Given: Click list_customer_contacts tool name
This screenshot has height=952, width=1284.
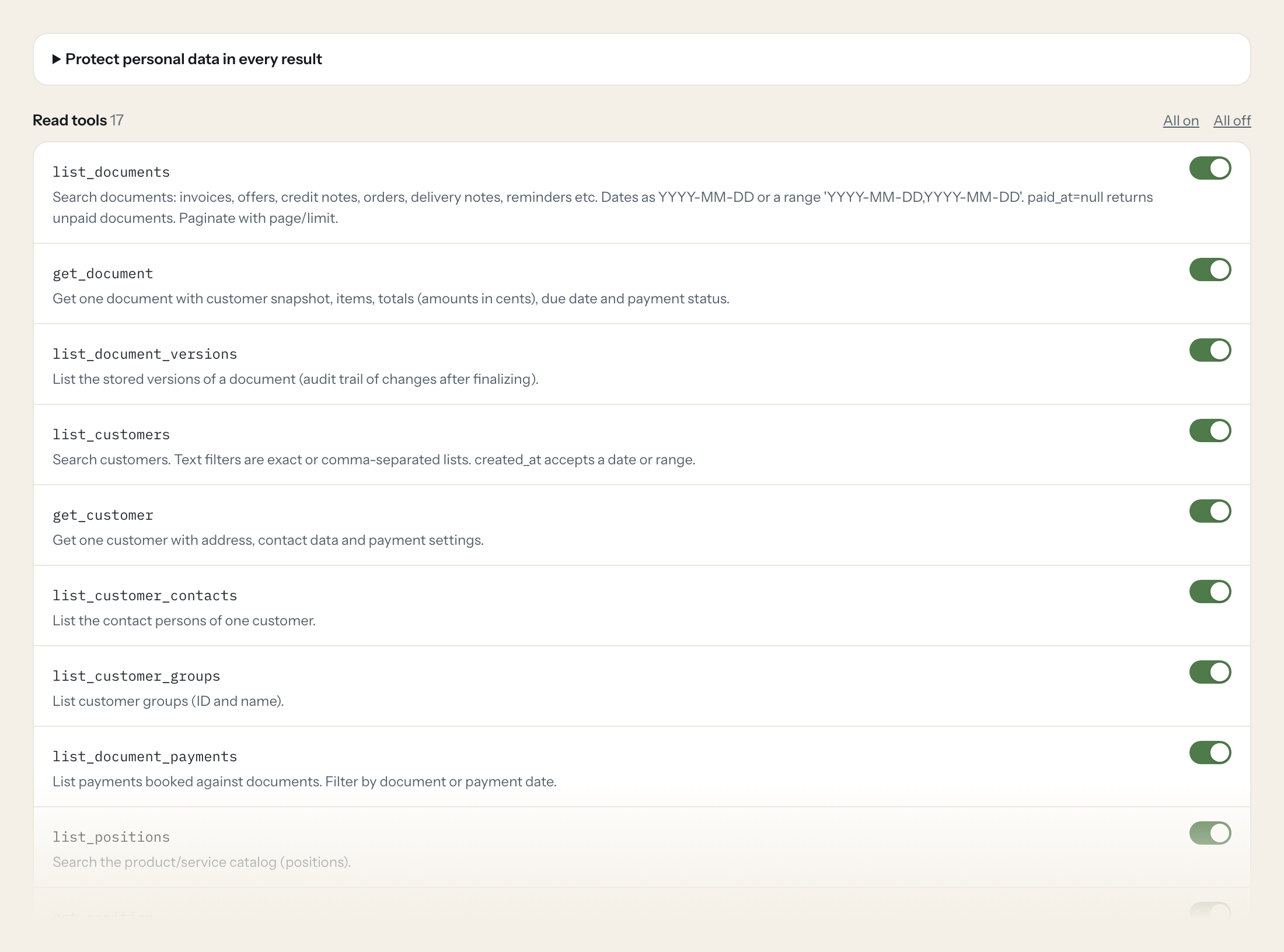Looking at the screenshot, I should coord(145,596).
